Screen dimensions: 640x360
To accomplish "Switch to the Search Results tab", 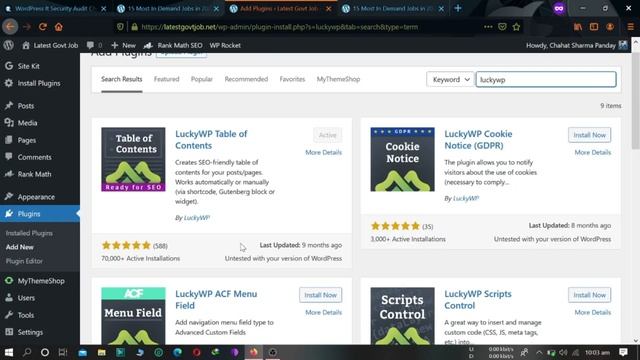I will [x=122, y=79].
